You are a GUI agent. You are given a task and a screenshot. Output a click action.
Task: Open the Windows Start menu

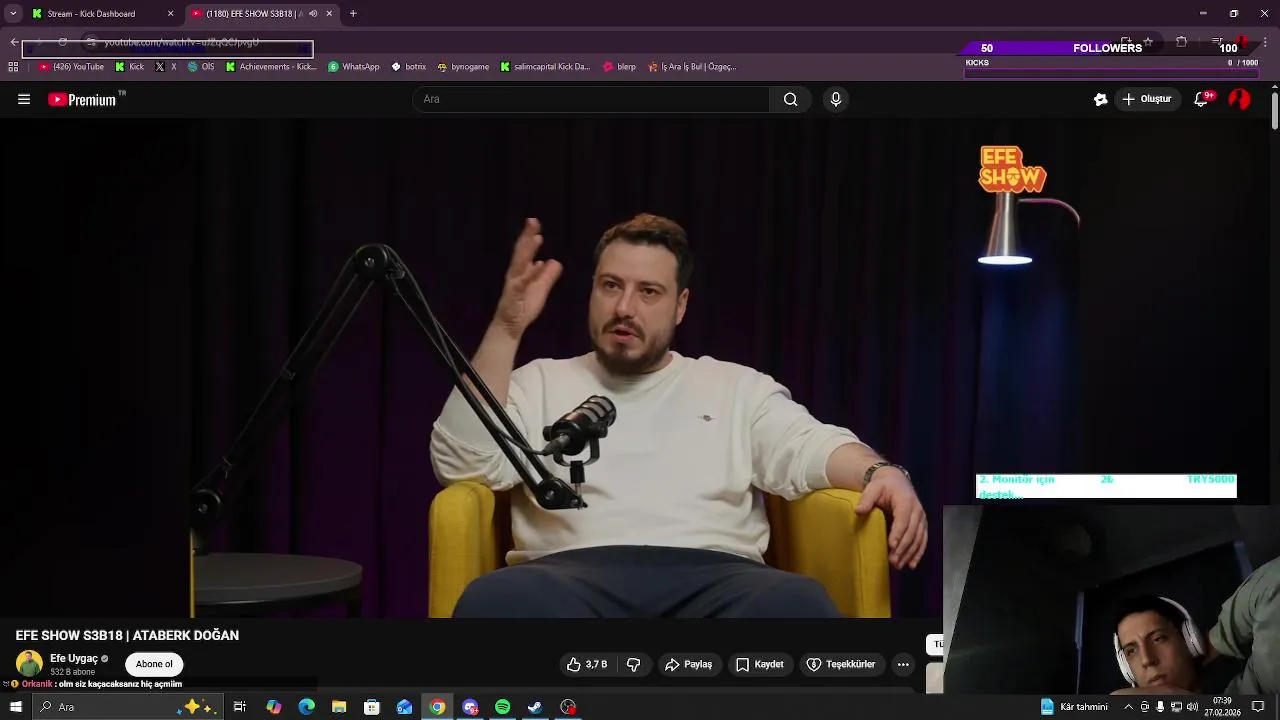tap(15, 707)
